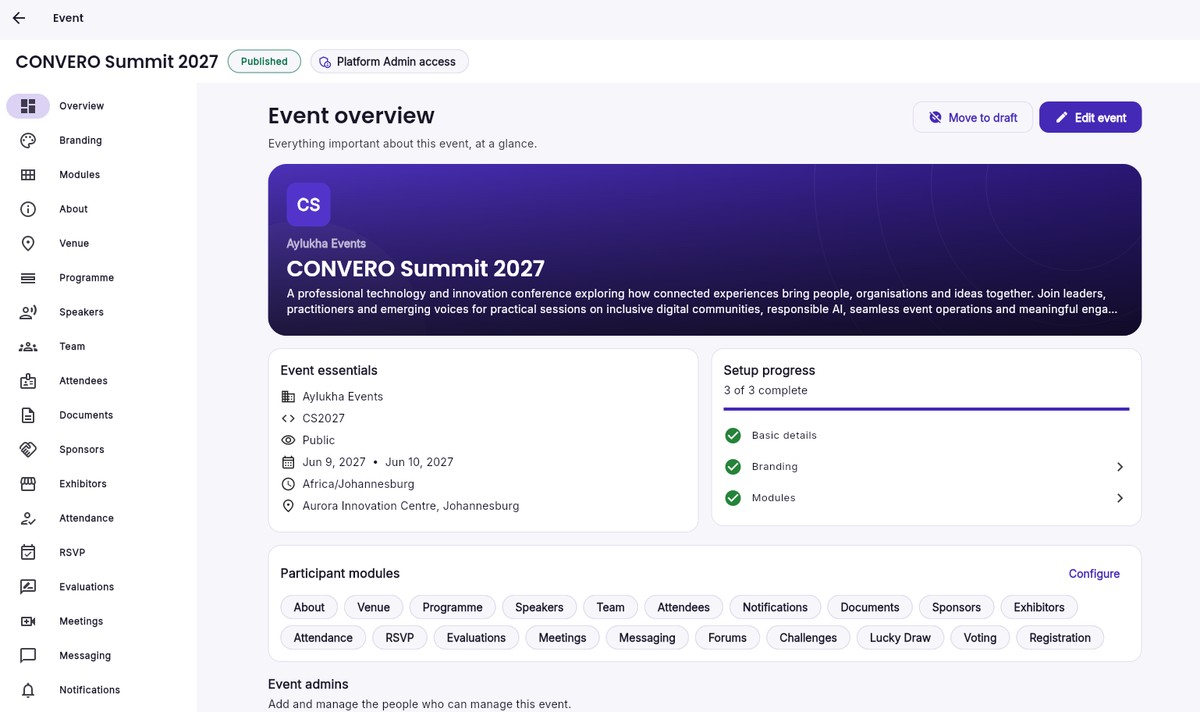Click the code brackets icon beside CS2027
Image resolution: width=1200 pixels, height=712 pixels.
click(288, 418)
